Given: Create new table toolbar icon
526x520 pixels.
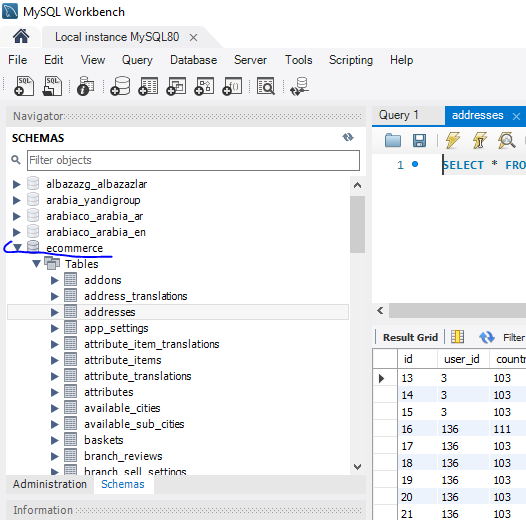Looking at the screenshot, I should tap(148, 86).
